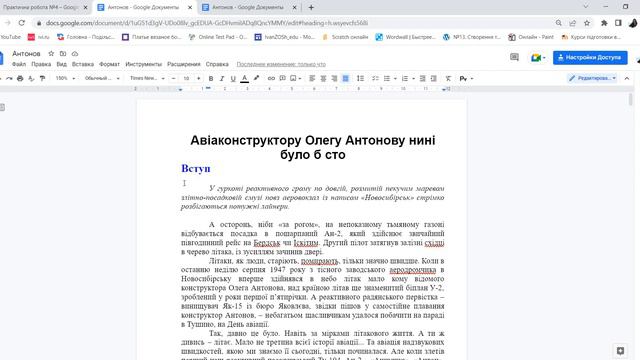Screen dimensions: 640x360
Task: Click the Вступ heading
Action: 196,168
